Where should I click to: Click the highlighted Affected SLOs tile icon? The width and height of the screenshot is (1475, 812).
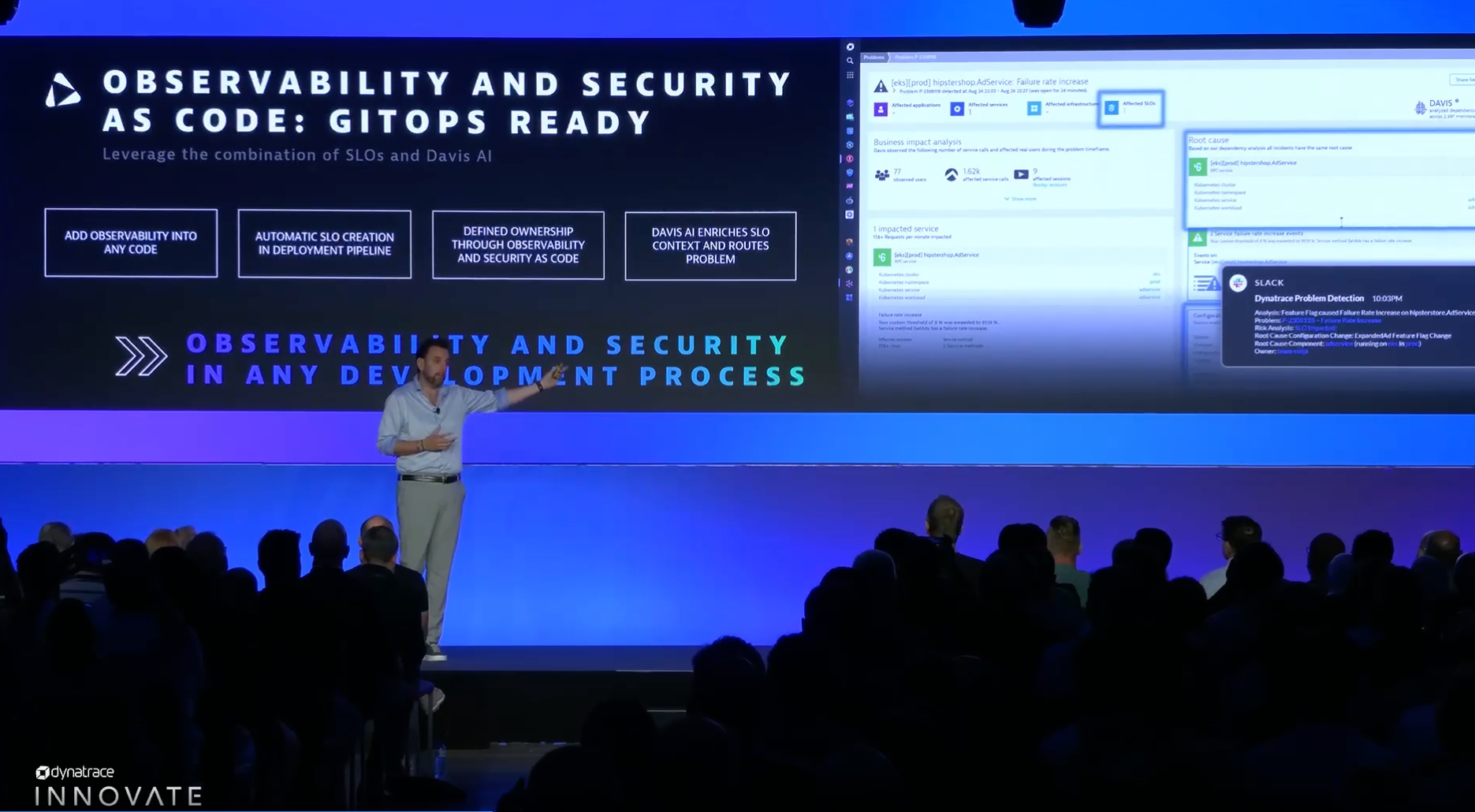[1111, 108]
